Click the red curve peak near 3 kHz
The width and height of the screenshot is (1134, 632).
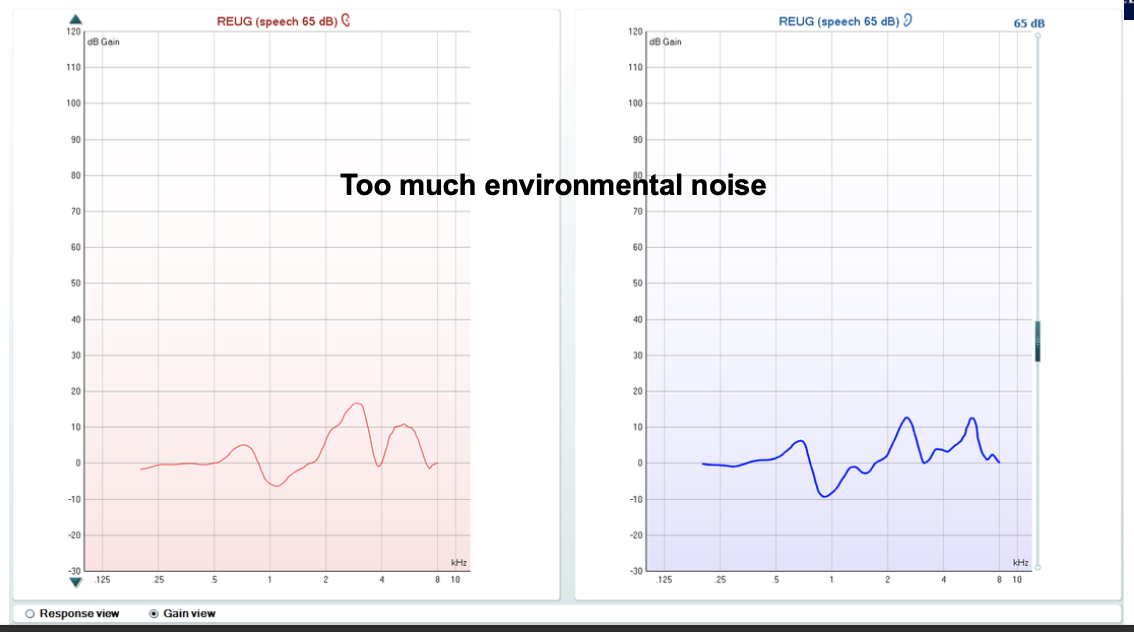[x=356, y=403]
